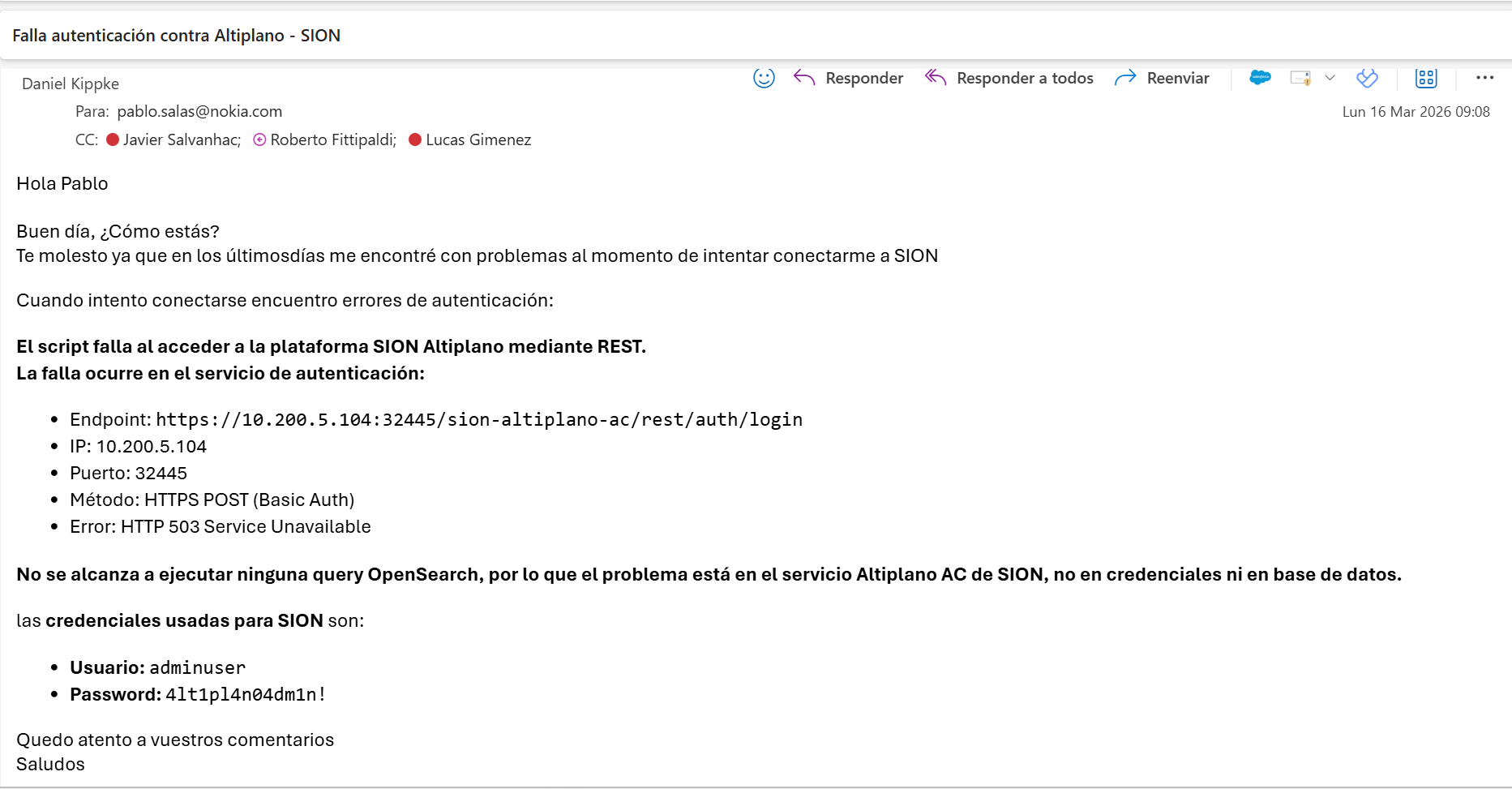The height and width of the screenshot is (789, 1512).
Task: Open the Salesforce add-in icon
Action: (1260, 78)
